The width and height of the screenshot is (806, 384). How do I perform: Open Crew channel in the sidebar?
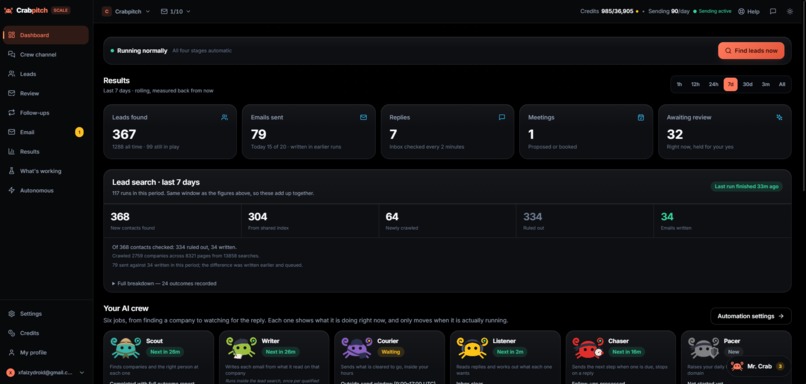[x=45, y=54]
